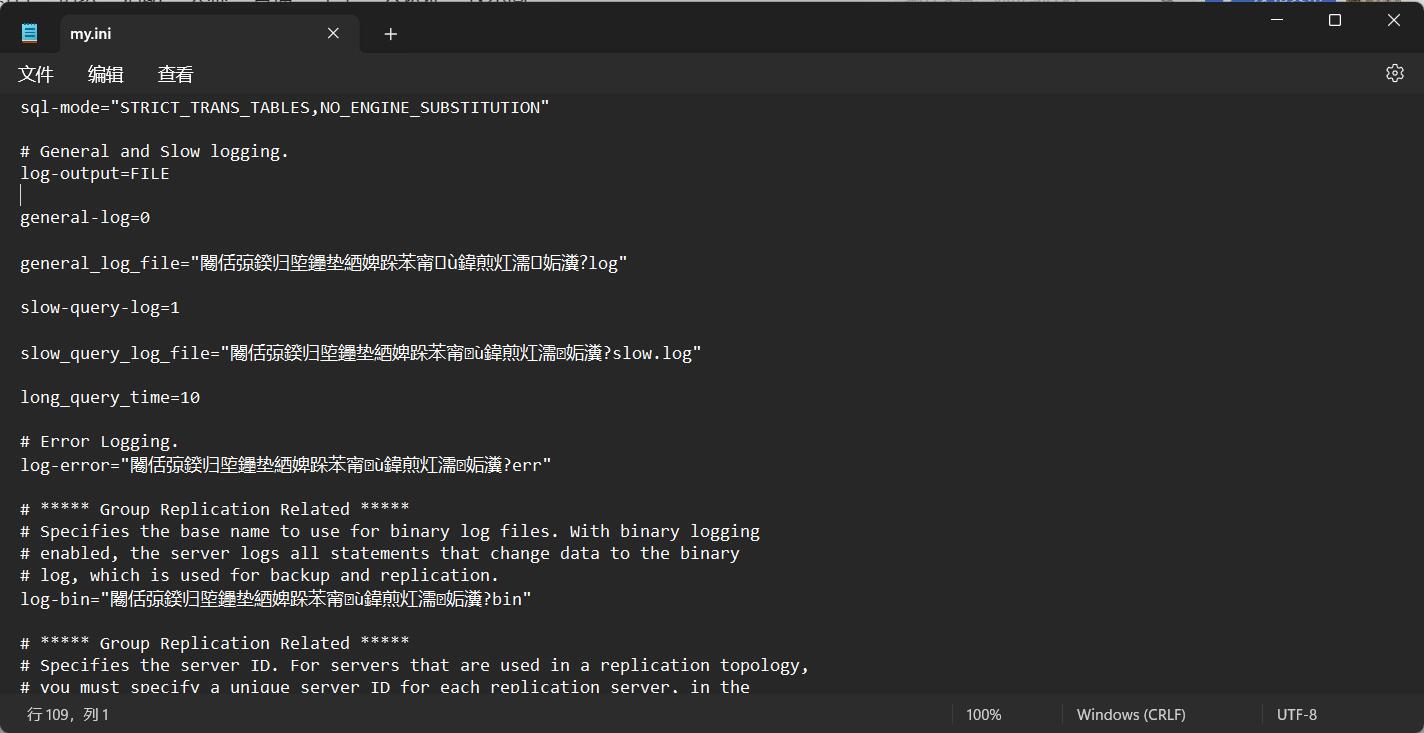
Task: Click the slow_query_log_file line
Action: [361, 353]
